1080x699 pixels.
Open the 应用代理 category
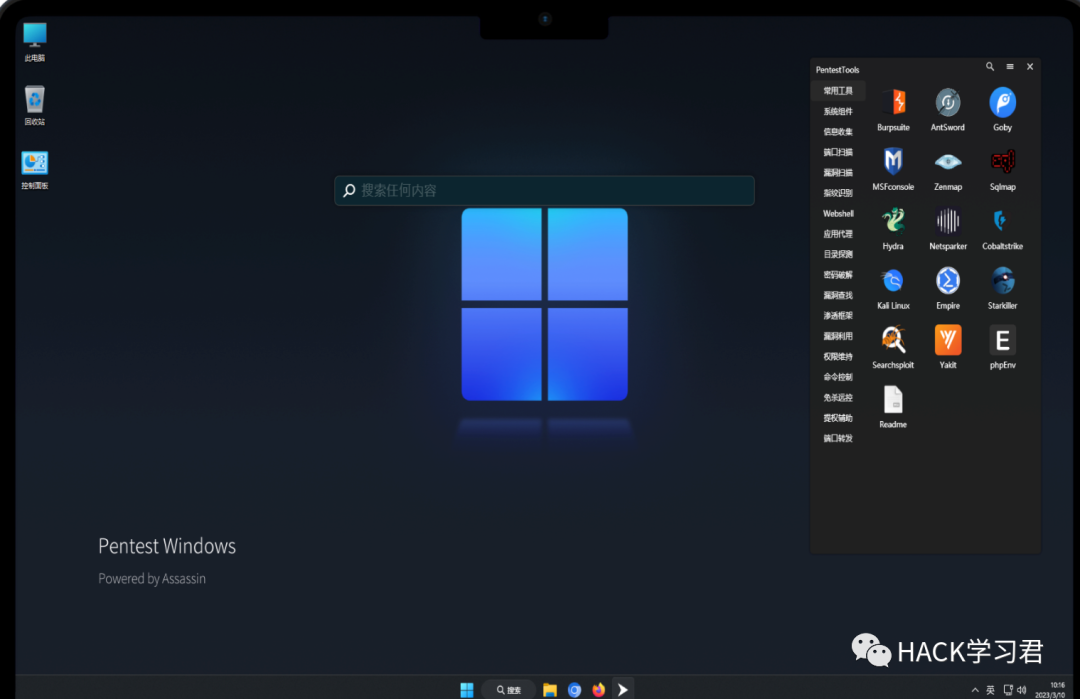coord(838,234)
